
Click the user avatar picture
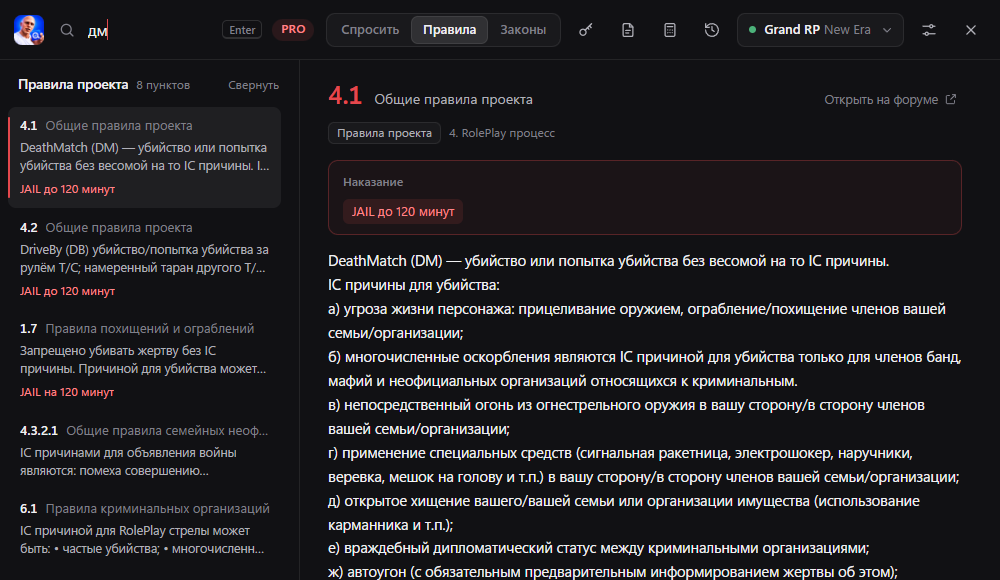point(29,30)
